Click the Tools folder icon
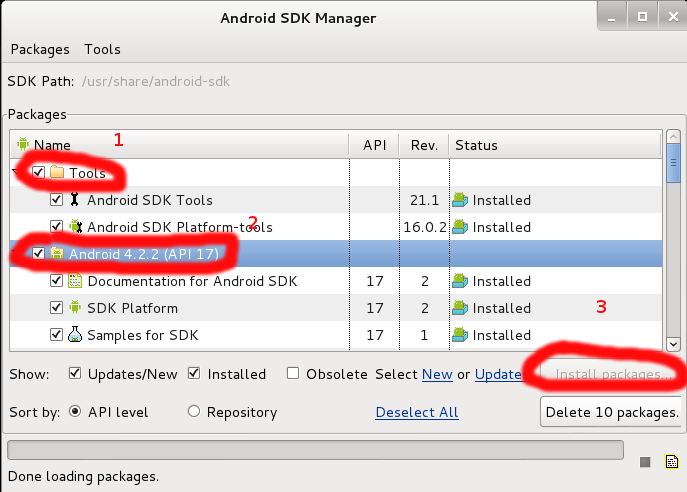 point(57,172)
